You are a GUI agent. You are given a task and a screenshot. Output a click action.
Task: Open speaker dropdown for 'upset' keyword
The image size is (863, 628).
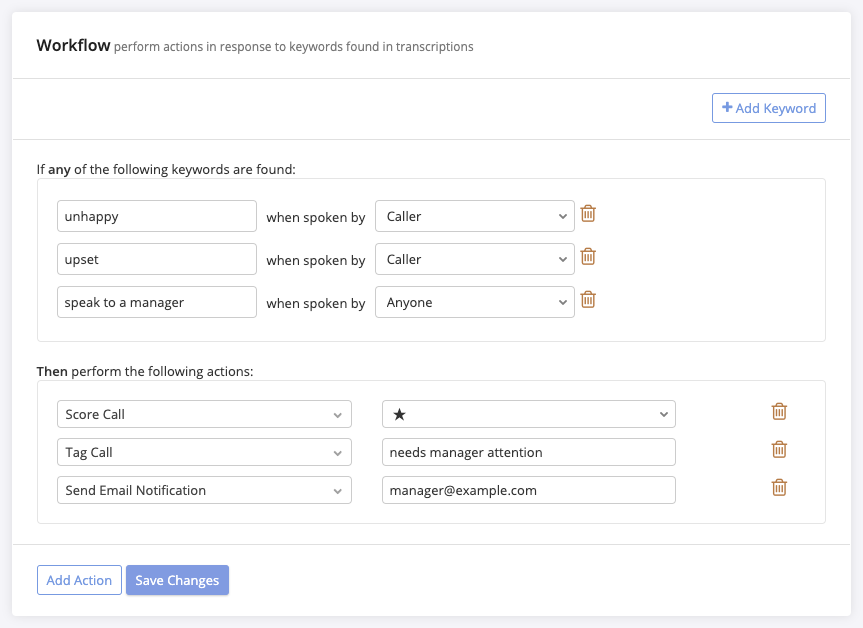click(x=474, y=259)
